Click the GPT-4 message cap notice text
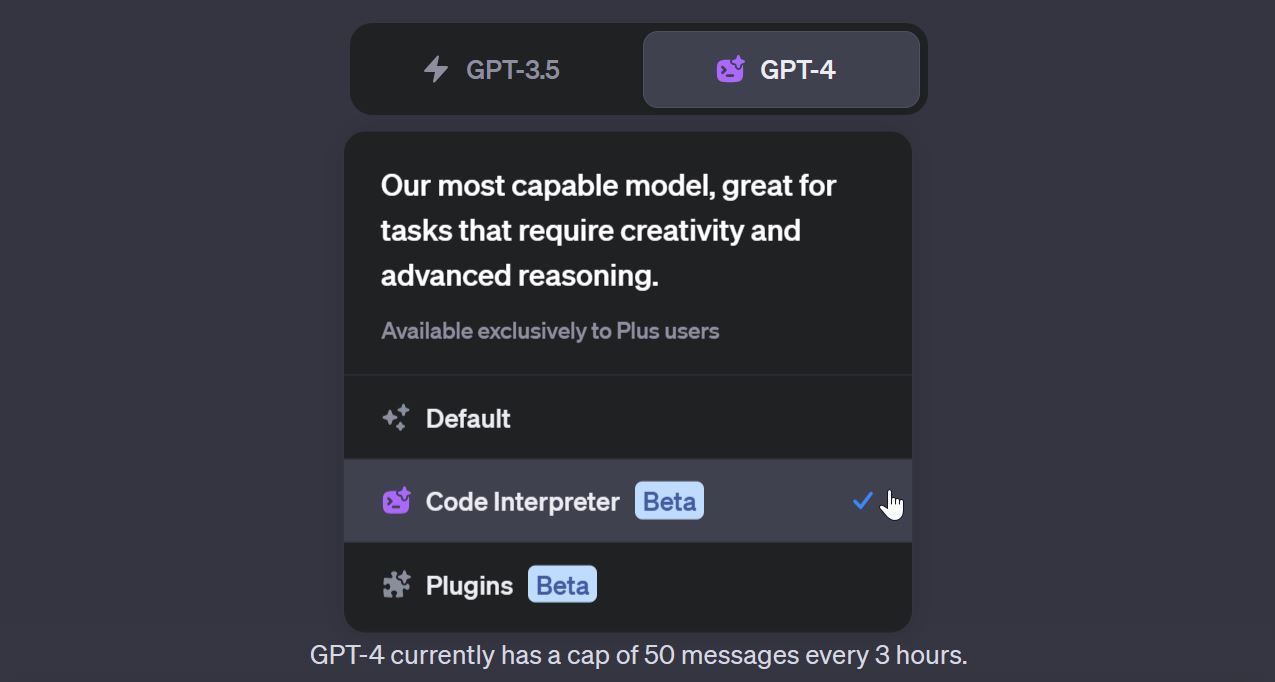The image size is (1275, 682). pos(637,655)
